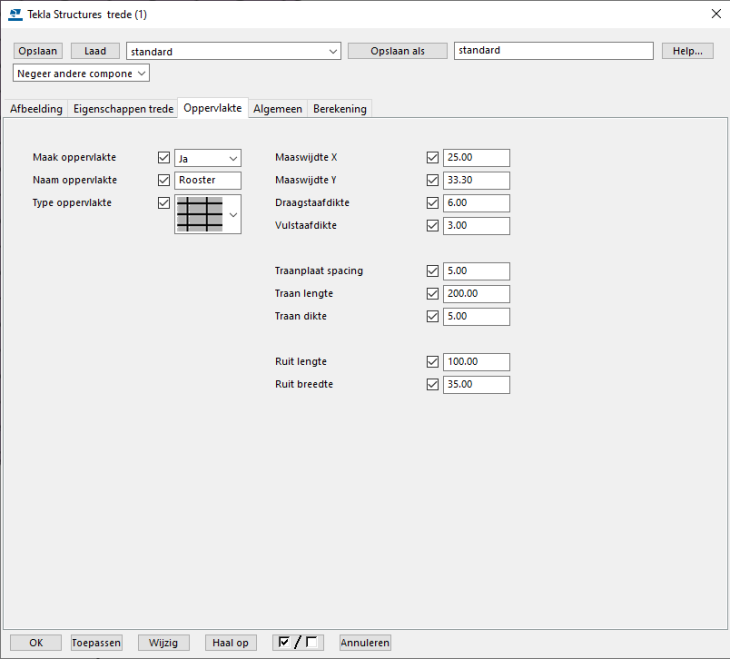Toggle Draagstaafdikte checkbox
Screen dimensions: 730x659
tap(433, 203)
